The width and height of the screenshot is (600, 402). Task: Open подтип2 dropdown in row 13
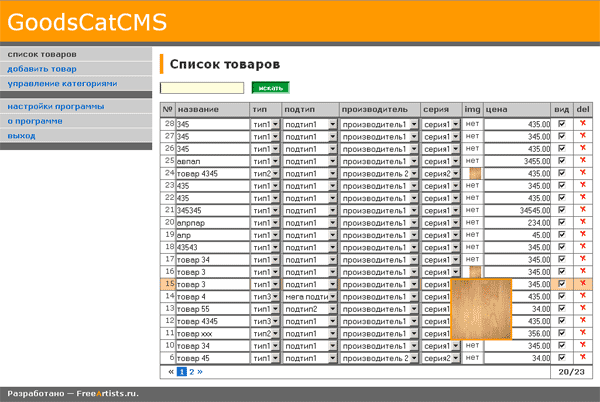(x=310, y=309)
